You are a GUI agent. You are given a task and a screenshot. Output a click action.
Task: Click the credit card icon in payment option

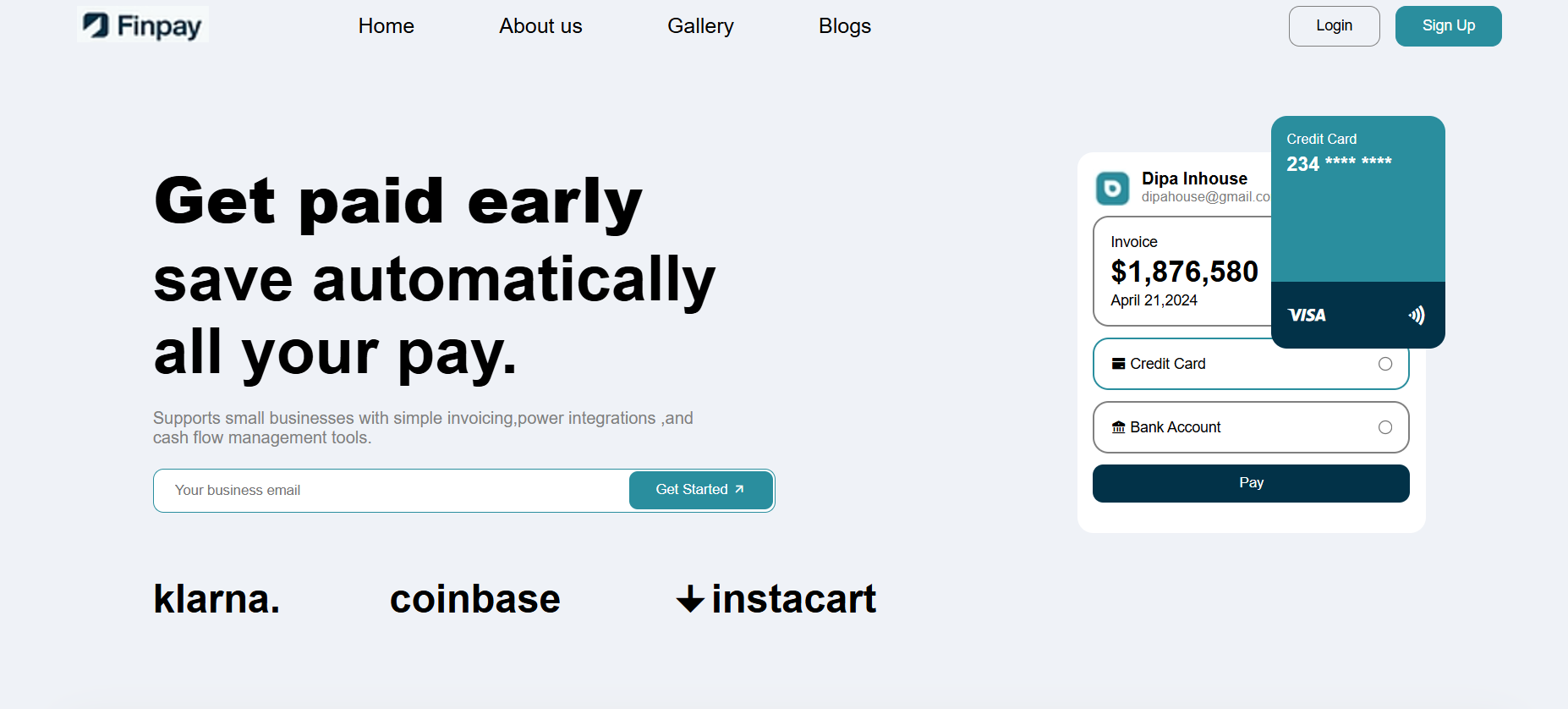tap(1118, 364)
